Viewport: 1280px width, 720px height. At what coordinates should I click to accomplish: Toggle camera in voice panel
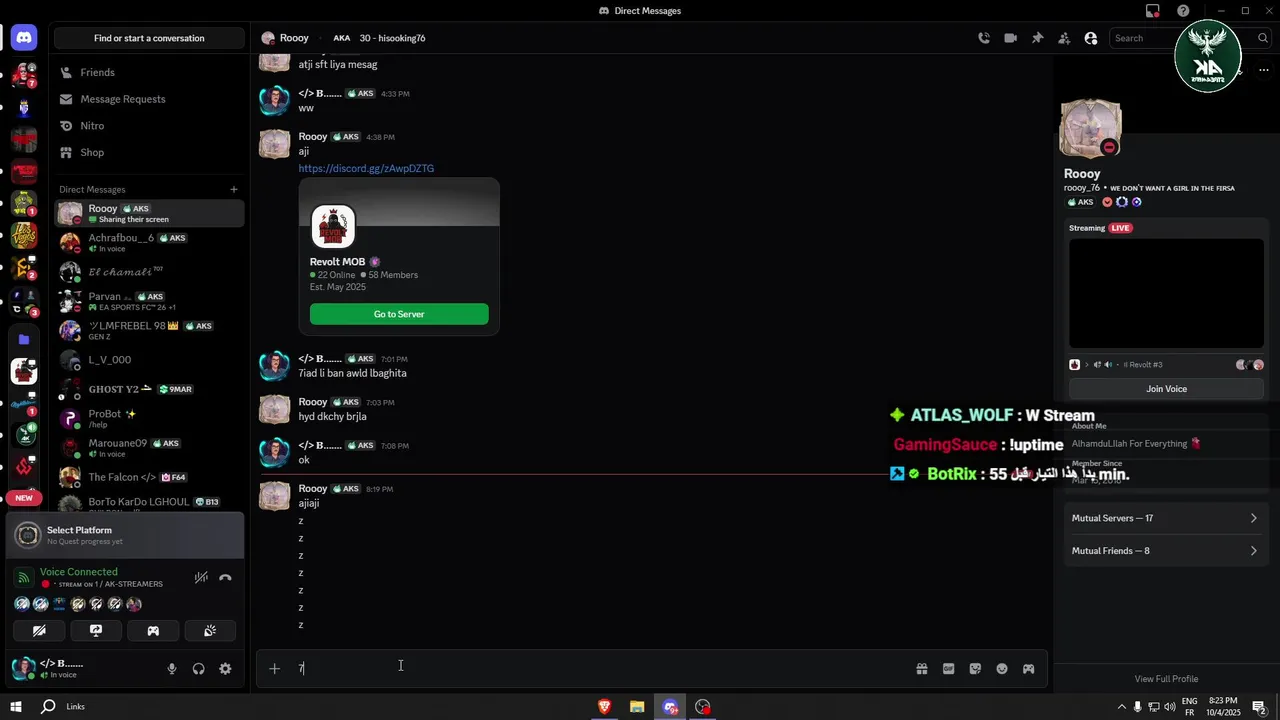tap(39, 631)
